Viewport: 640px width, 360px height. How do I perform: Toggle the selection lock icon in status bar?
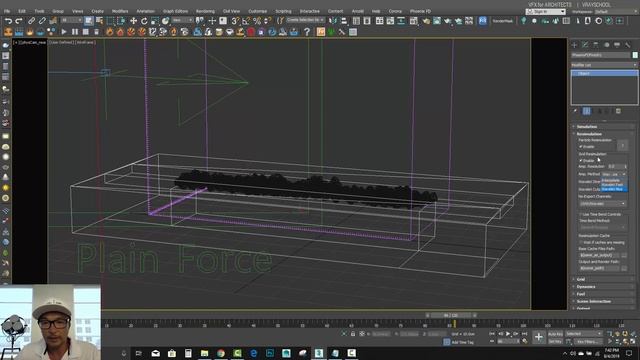[353, 334]
